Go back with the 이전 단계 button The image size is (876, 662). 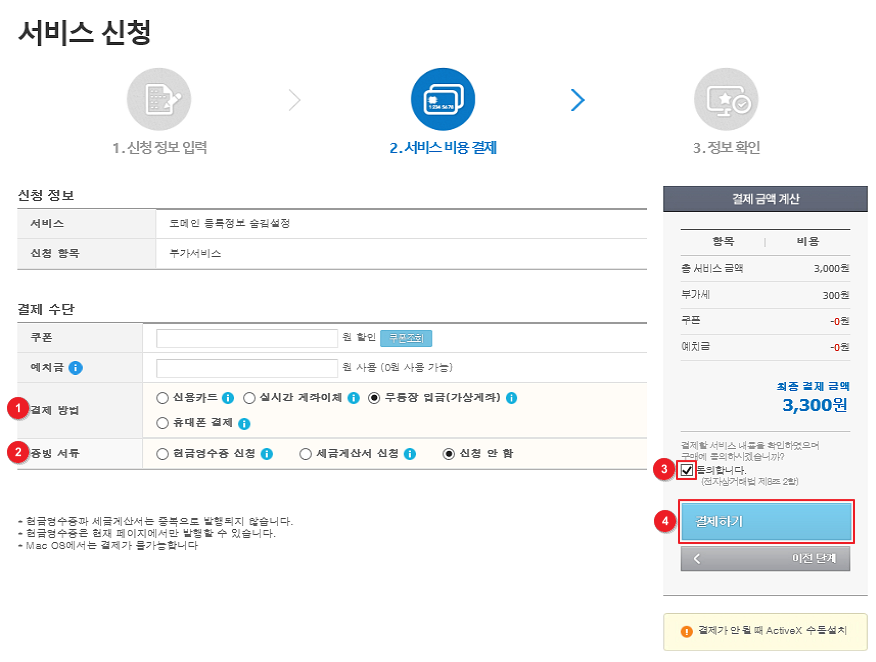765,558
